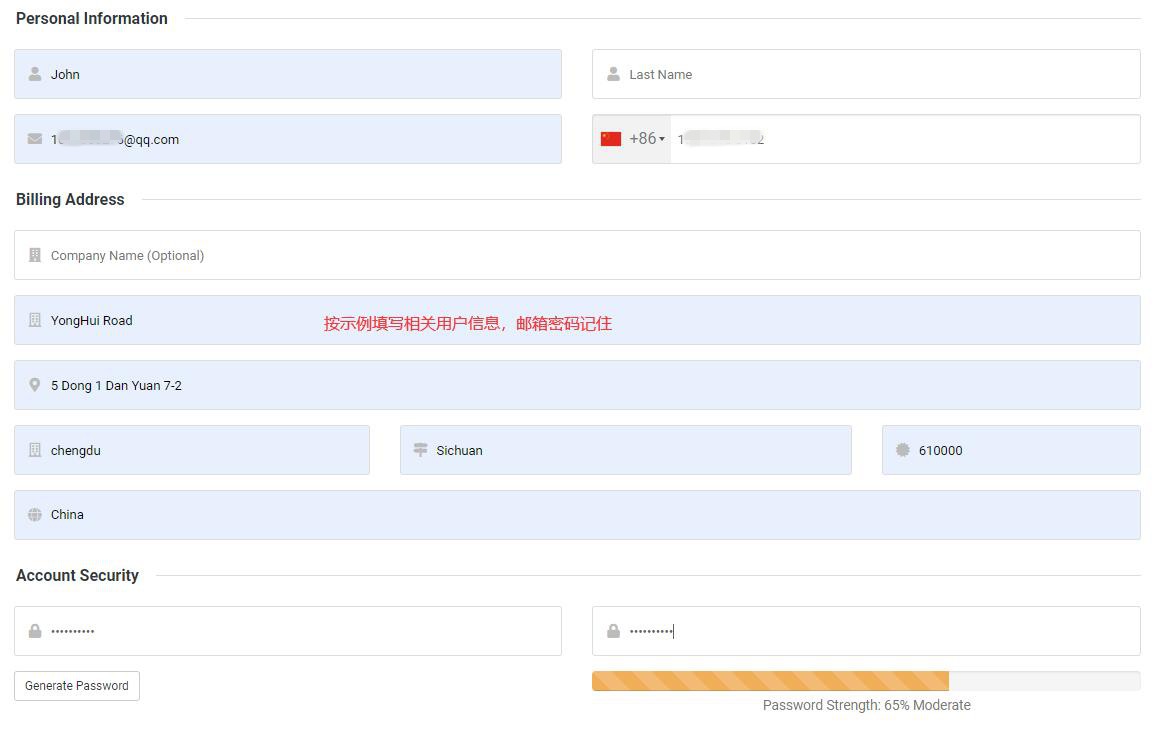This screenshot has width=1155, height=735.
Task: Click the state icon beside Sichuan
Action: pyautogui.click(x=420, y=450)
